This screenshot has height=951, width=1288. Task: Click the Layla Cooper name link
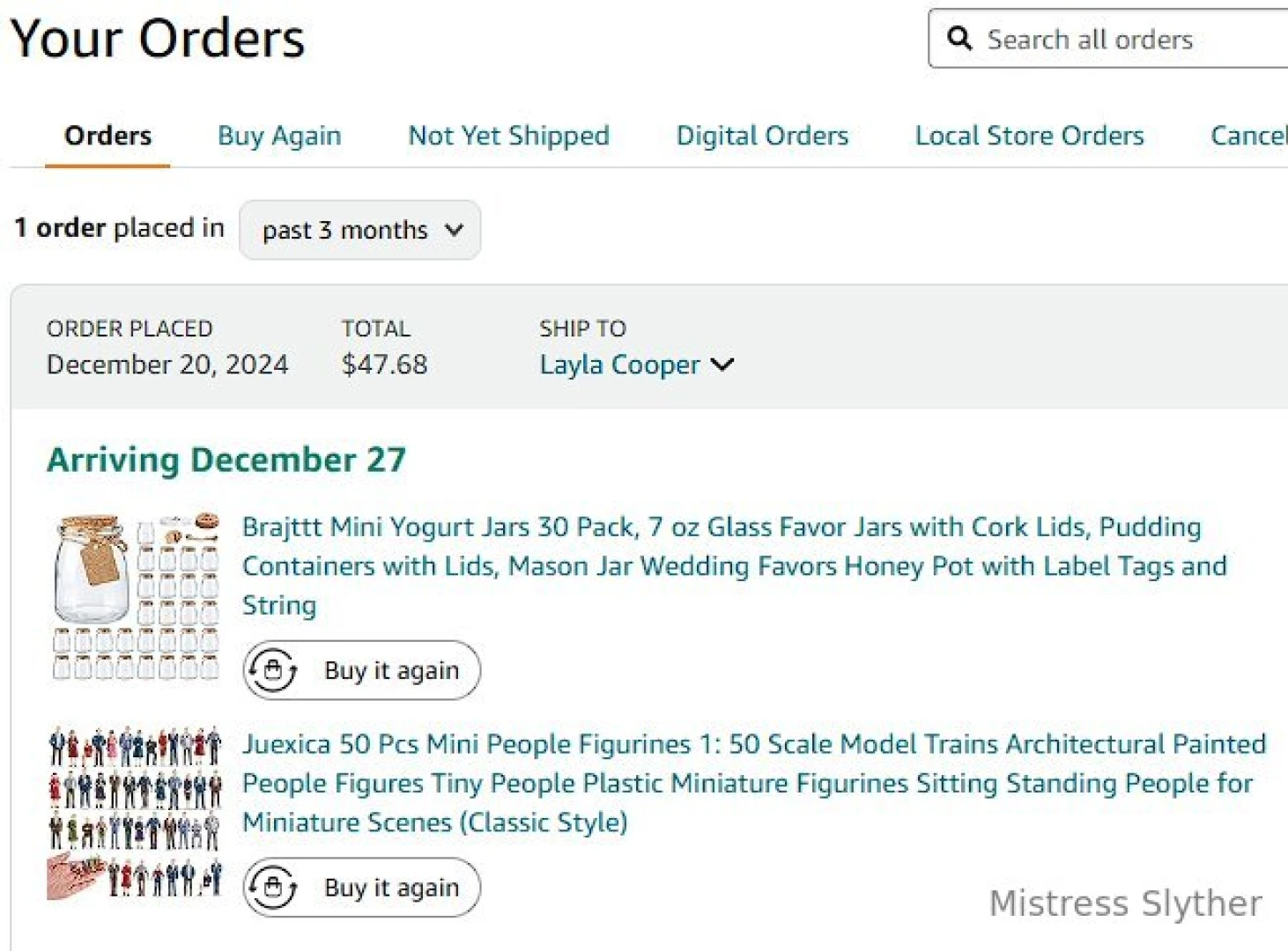tap(619, 365)
